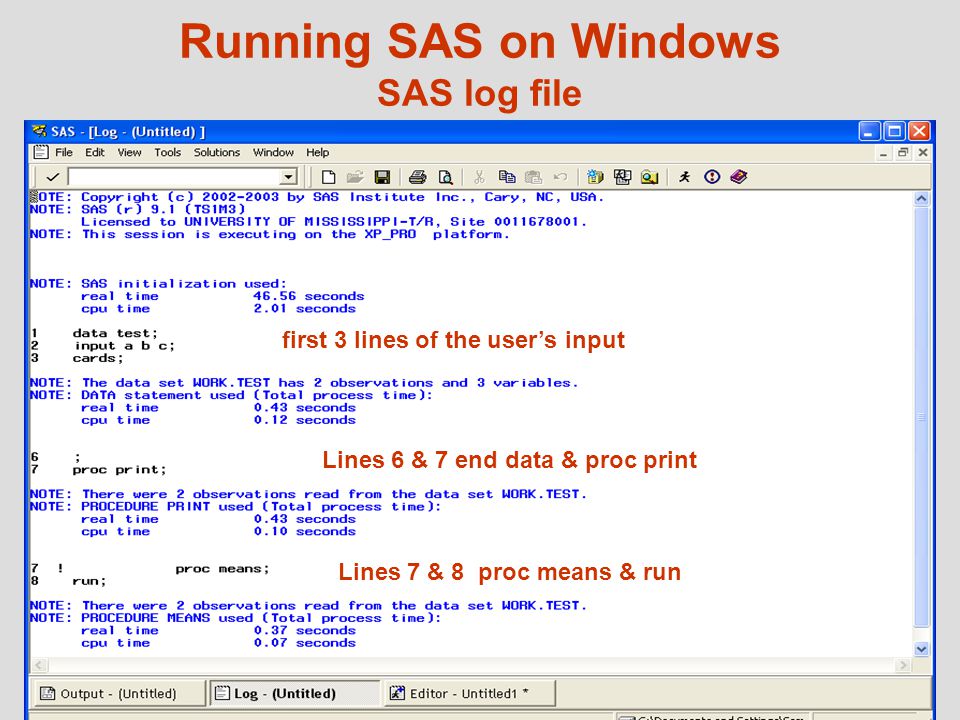Open the Tools menu
Image resolution: width=960 pixels, height=720 pixels.
click(x=167, y=152)
